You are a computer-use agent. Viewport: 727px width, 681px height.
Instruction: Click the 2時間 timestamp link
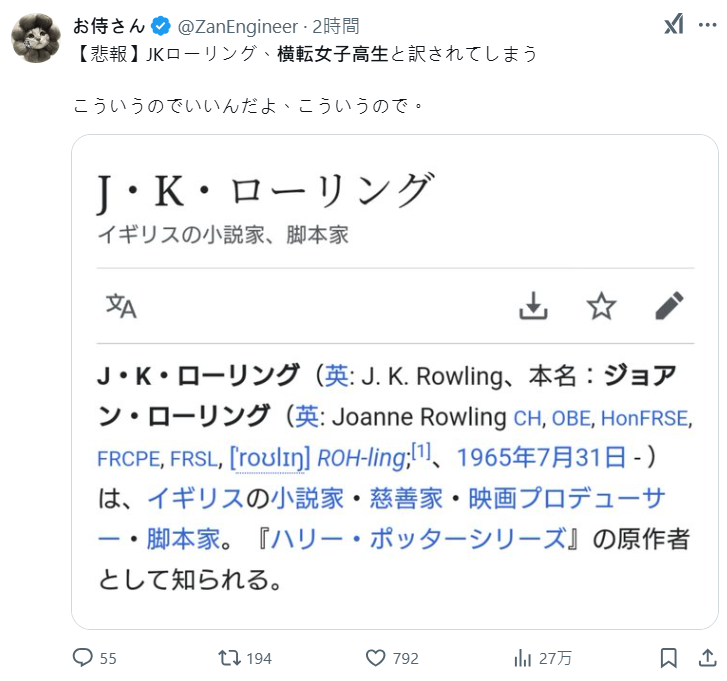[335, 26]
